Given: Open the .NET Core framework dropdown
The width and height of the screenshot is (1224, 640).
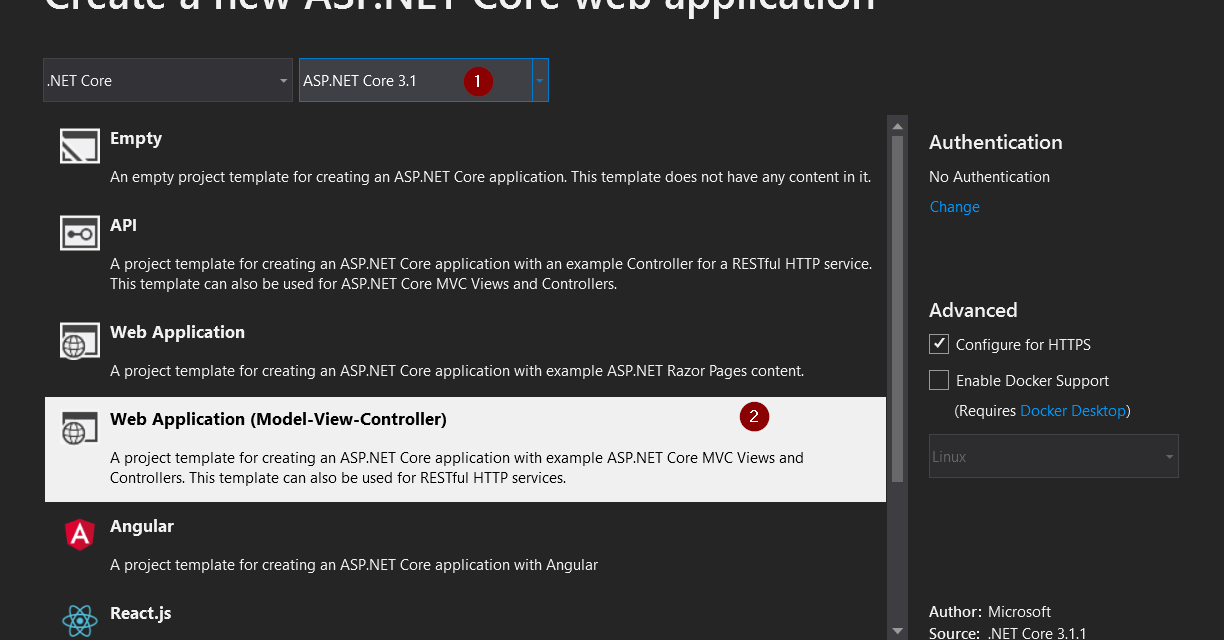Looking at the screenshot, I should click(x=168, y=81).
